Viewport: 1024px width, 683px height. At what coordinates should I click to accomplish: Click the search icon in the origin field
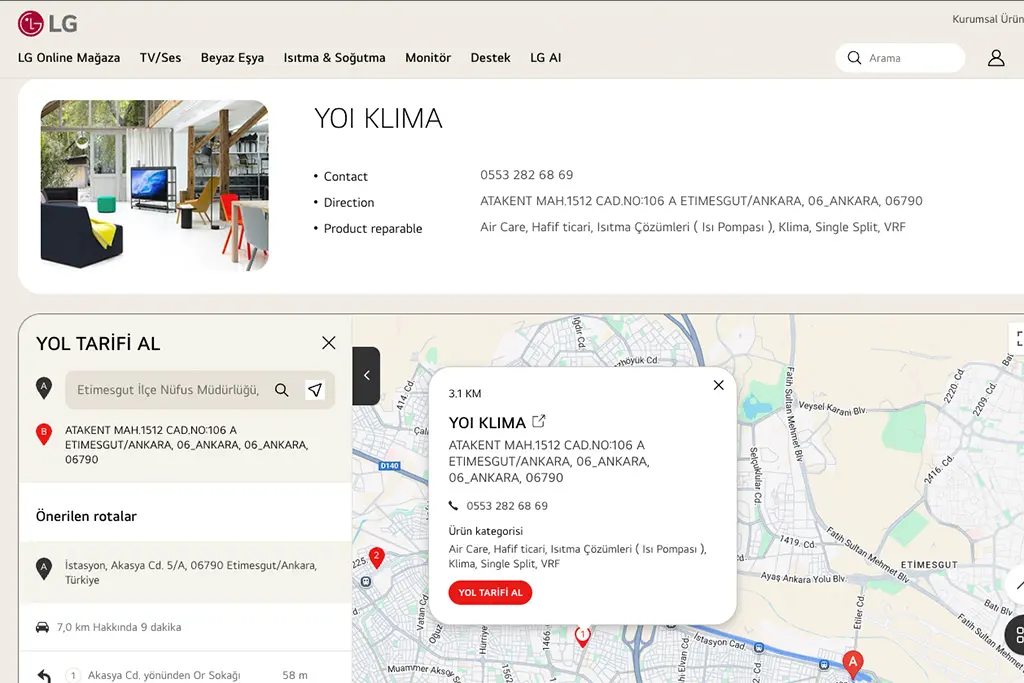[x=281, y=390]
